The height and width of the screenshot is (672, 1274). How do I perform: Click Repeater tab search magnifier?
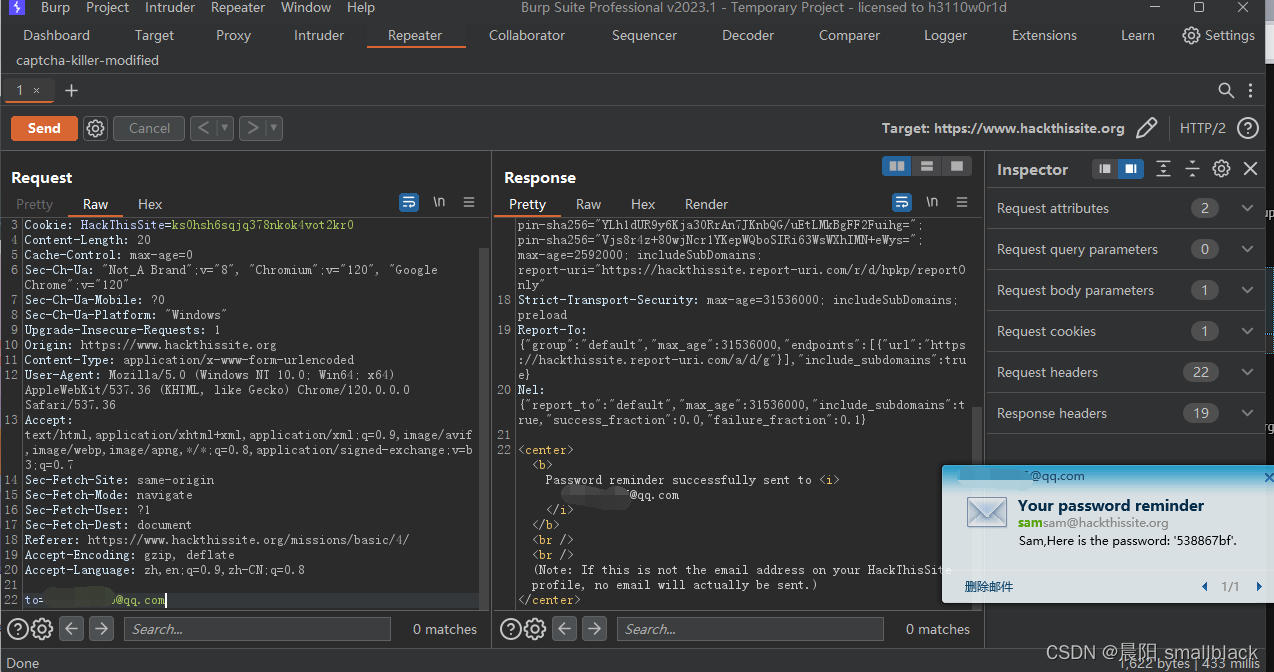[x=1226, y=90]
